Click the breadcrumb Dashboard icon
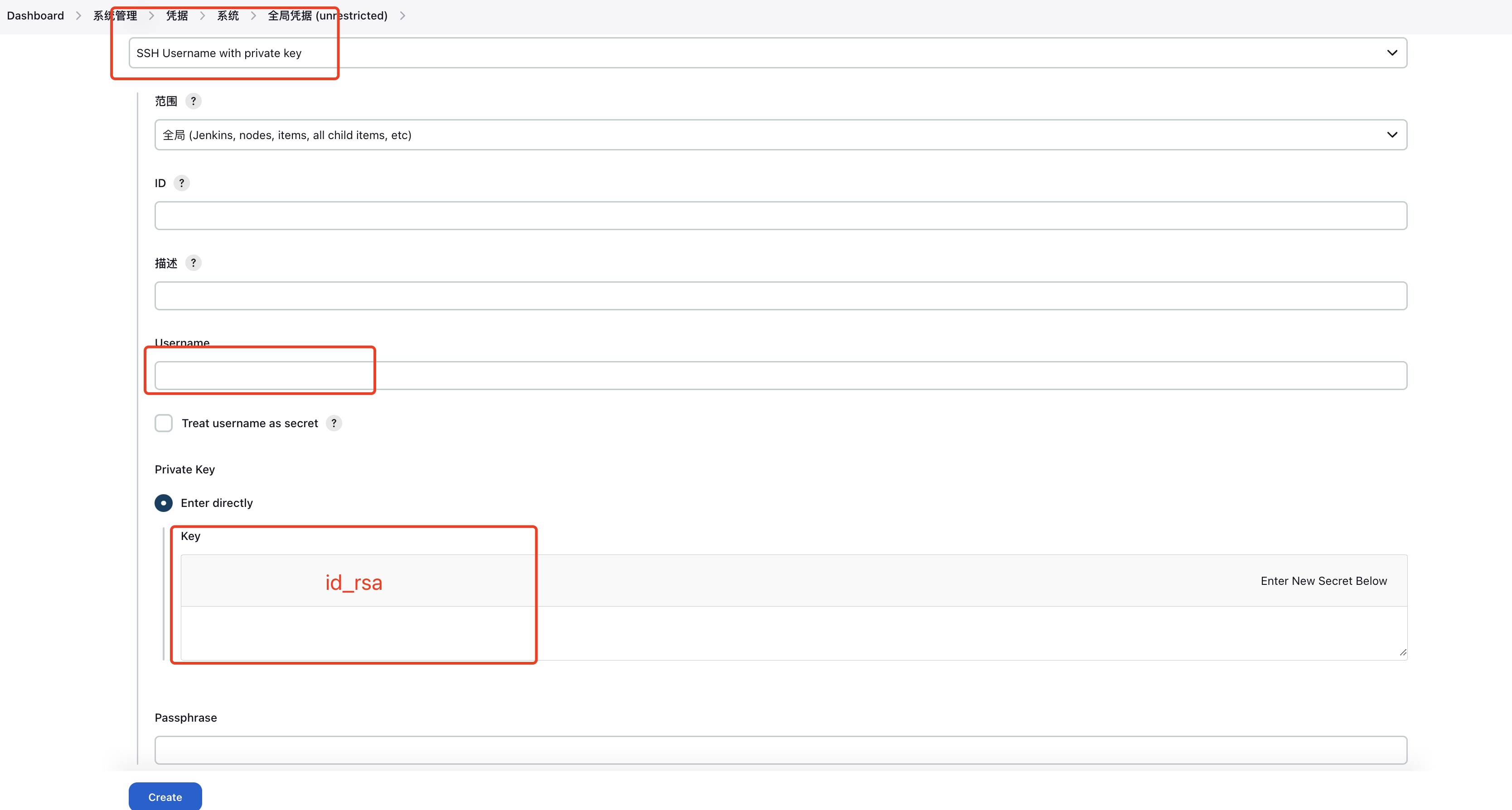 36,15
